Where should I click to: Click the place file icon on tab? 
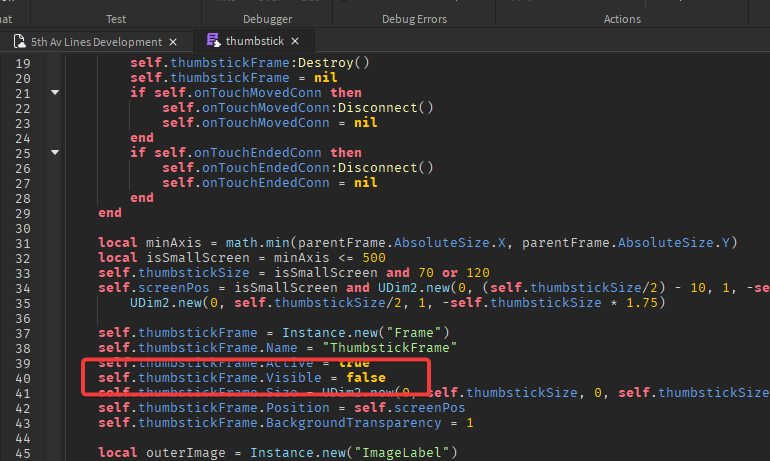pos(20,42)
